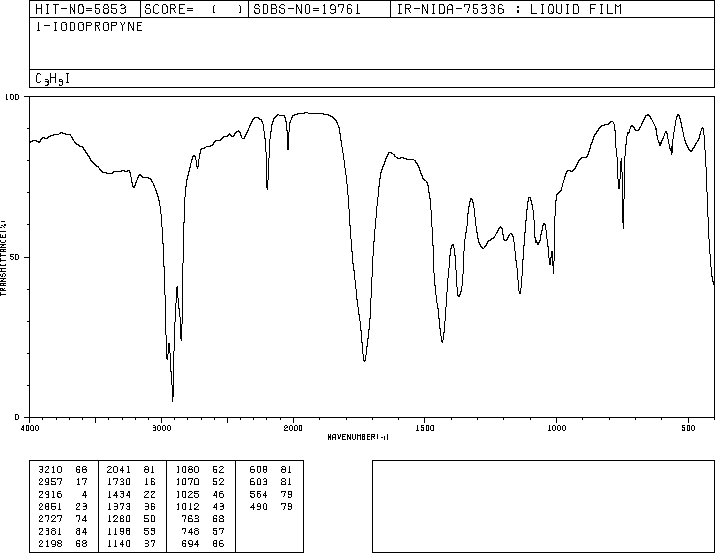The image size is (715, 553).
Task: Click the 608 wavenumber in the last column
Action: point(259,470)
